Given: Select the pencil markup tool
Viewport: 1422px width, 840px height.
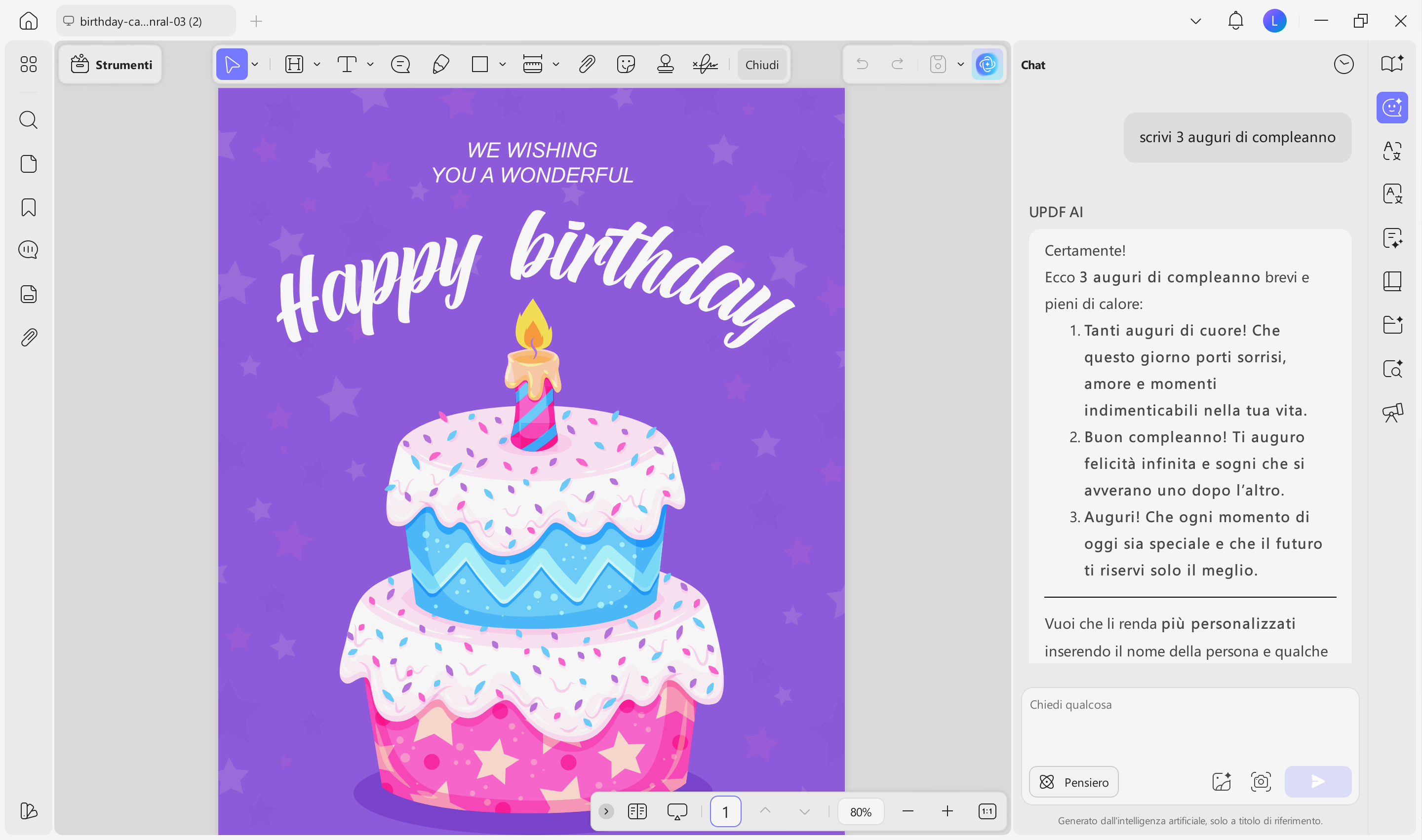Looking at the screenshot, I should 441,64.
